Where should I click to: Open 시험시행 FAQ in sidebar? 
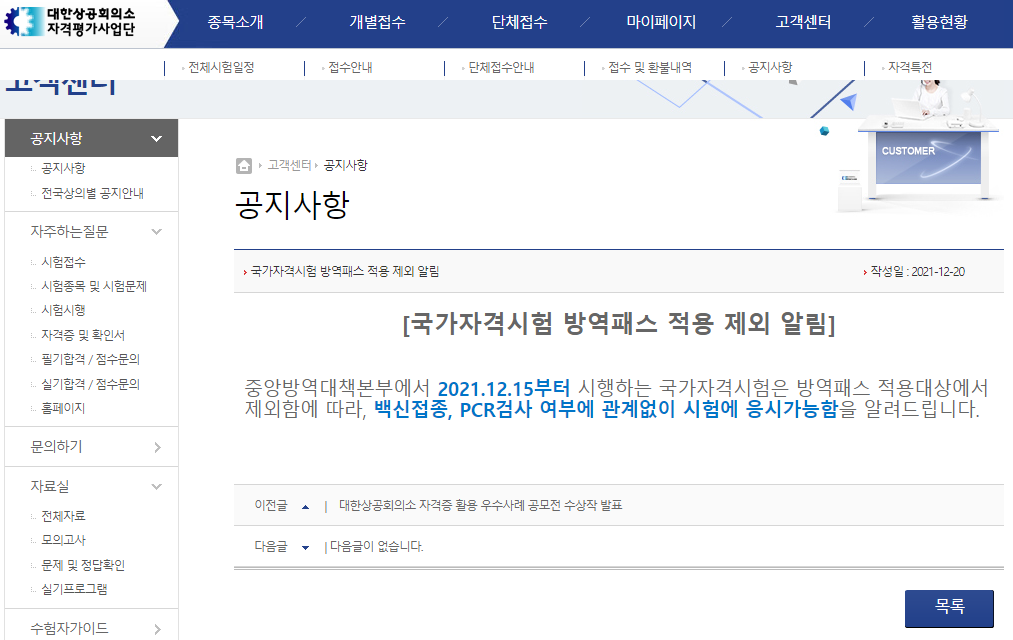[x=63, y=310]
